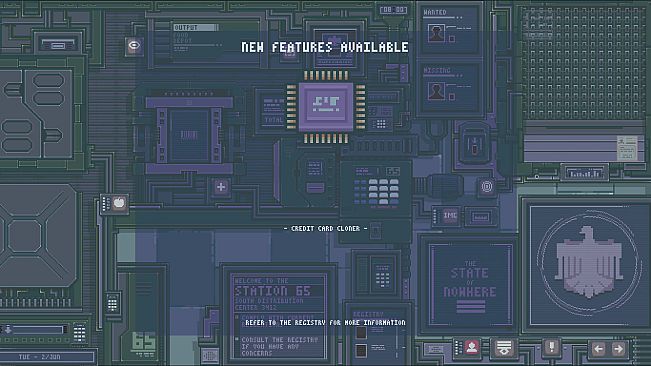Click the equalizer bars display

pyautogui.click(x=585, y=173)
